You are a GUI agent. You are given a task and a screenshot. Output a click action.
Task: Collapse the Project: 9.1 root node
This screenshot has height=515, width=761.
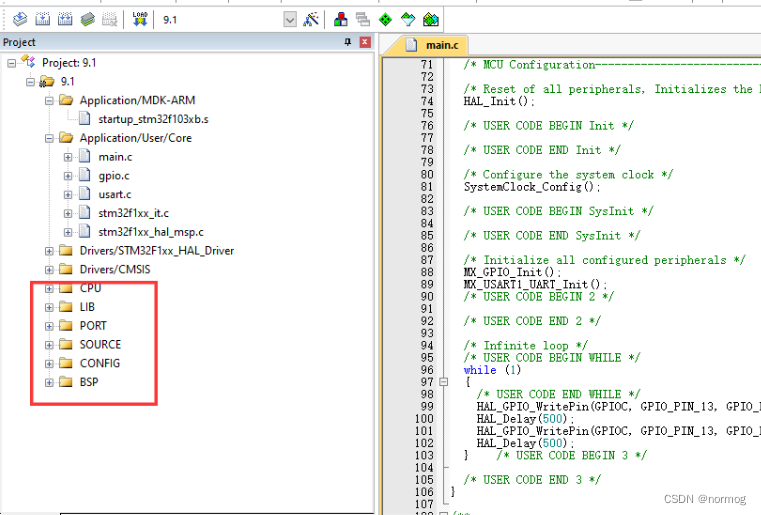(x=12, y=63)
